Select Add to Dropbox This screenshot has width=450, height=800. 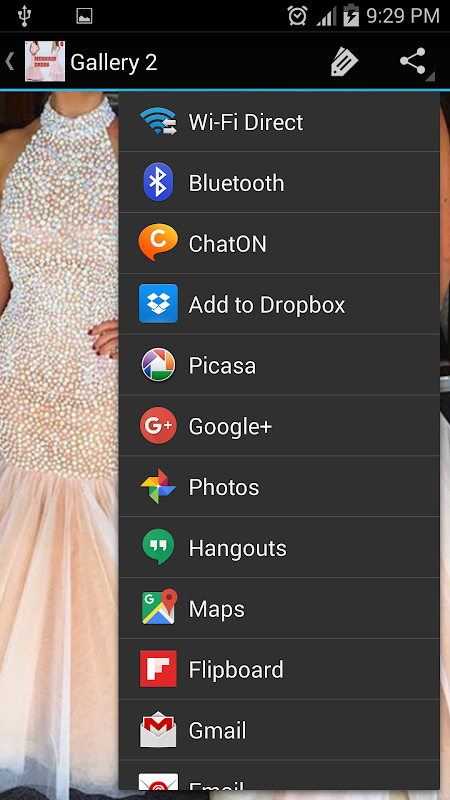(x=279, y=304)
